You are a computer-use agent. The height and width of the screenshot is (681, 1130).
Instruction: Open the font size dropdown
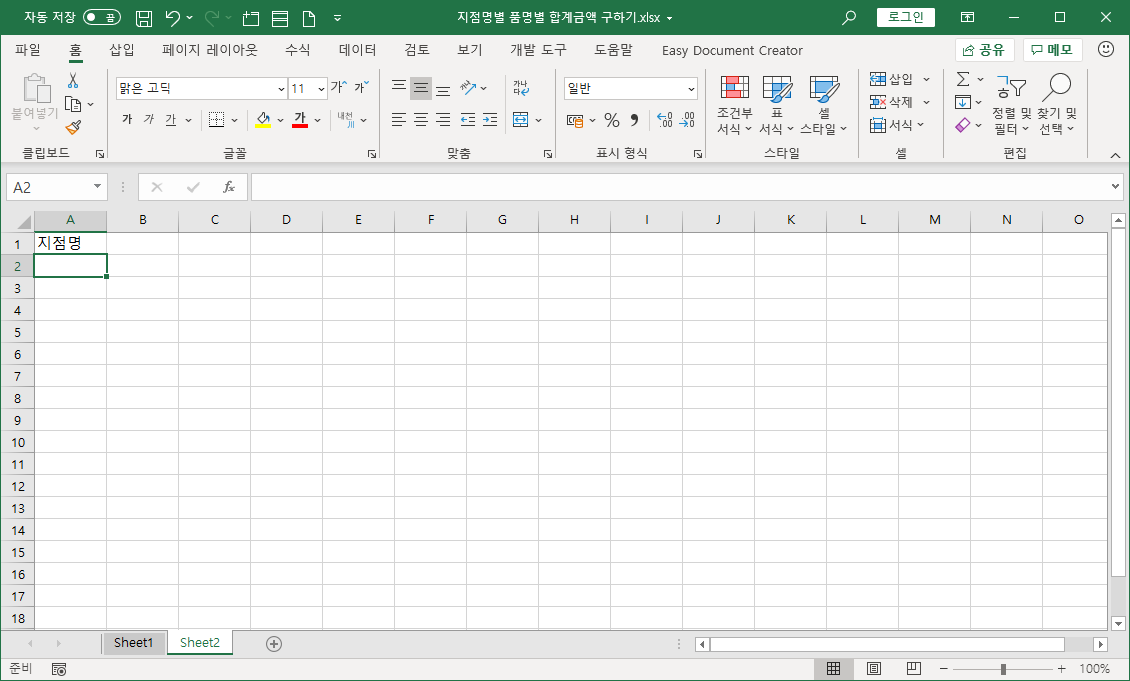point(321,89)
